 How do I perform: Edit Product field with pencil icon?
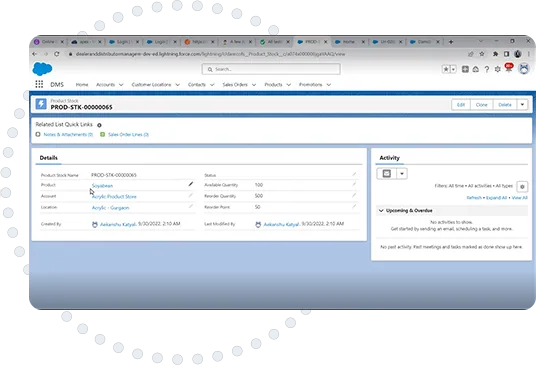click(x=190, y=184)
